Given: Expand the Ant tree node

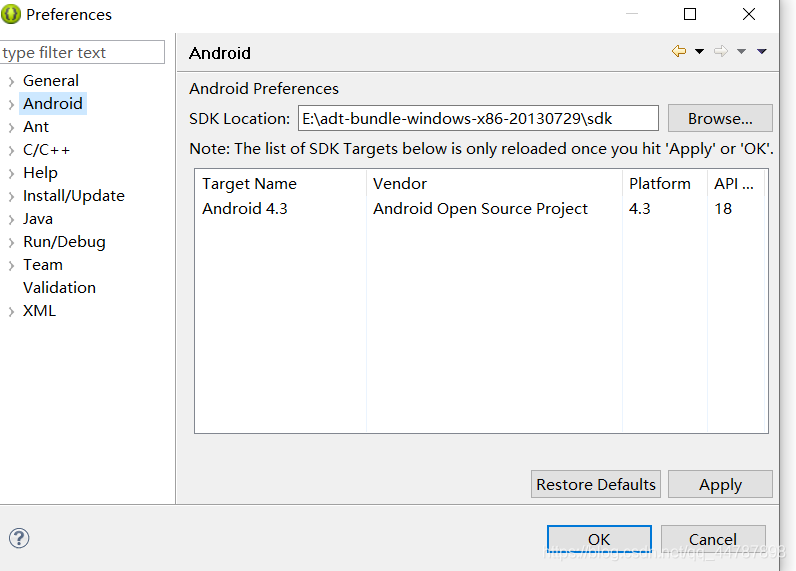Looking at the screenshot, I should pyautogui.click(x=11, y=127).
